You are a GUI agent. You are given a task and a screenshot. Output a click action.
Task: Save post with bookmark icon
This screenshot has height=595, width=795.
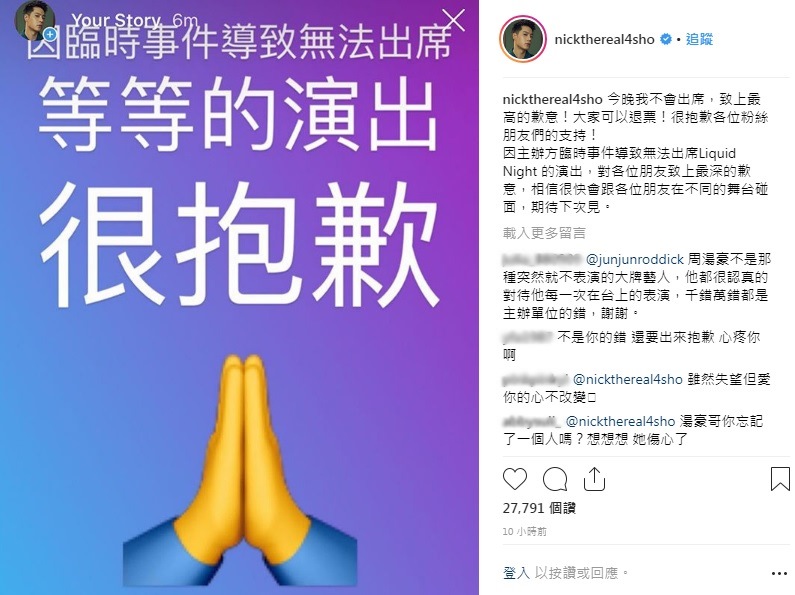coord(780,479)
